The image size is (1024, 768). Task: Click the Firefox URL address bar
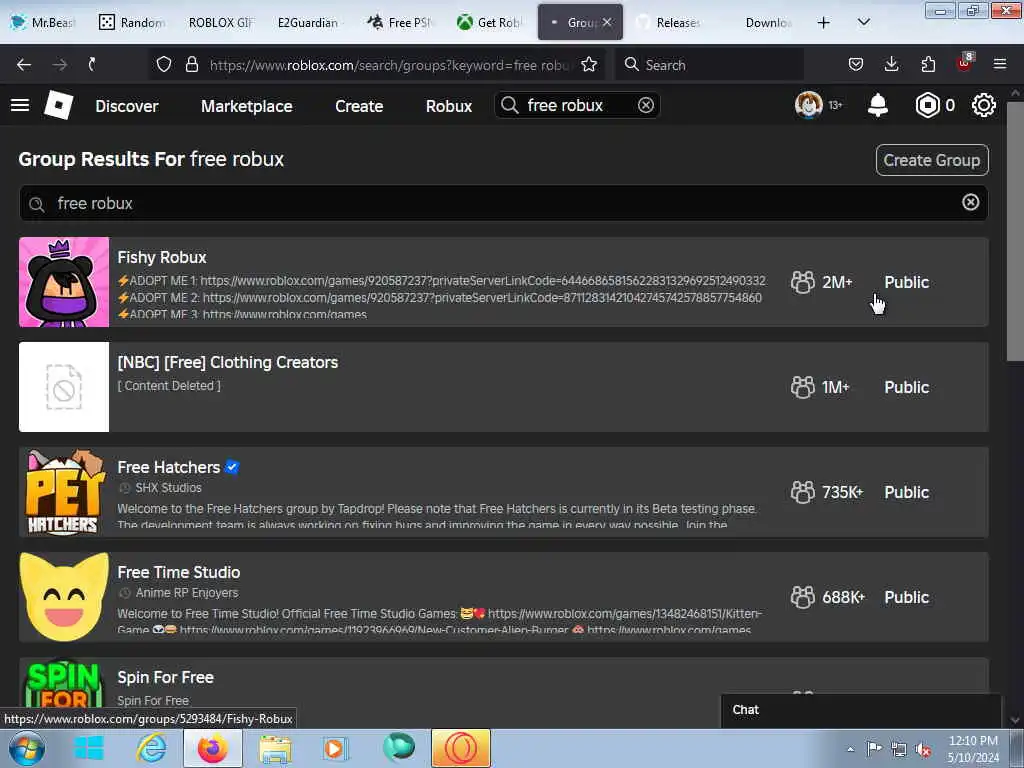coord(389,65)
